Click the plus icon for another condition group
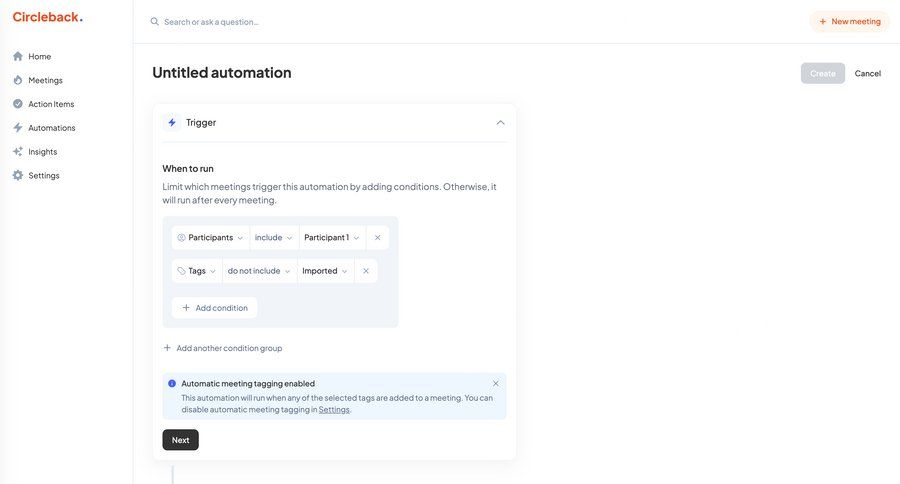Viewport: 900px width, 484px height. click(168, 348)
